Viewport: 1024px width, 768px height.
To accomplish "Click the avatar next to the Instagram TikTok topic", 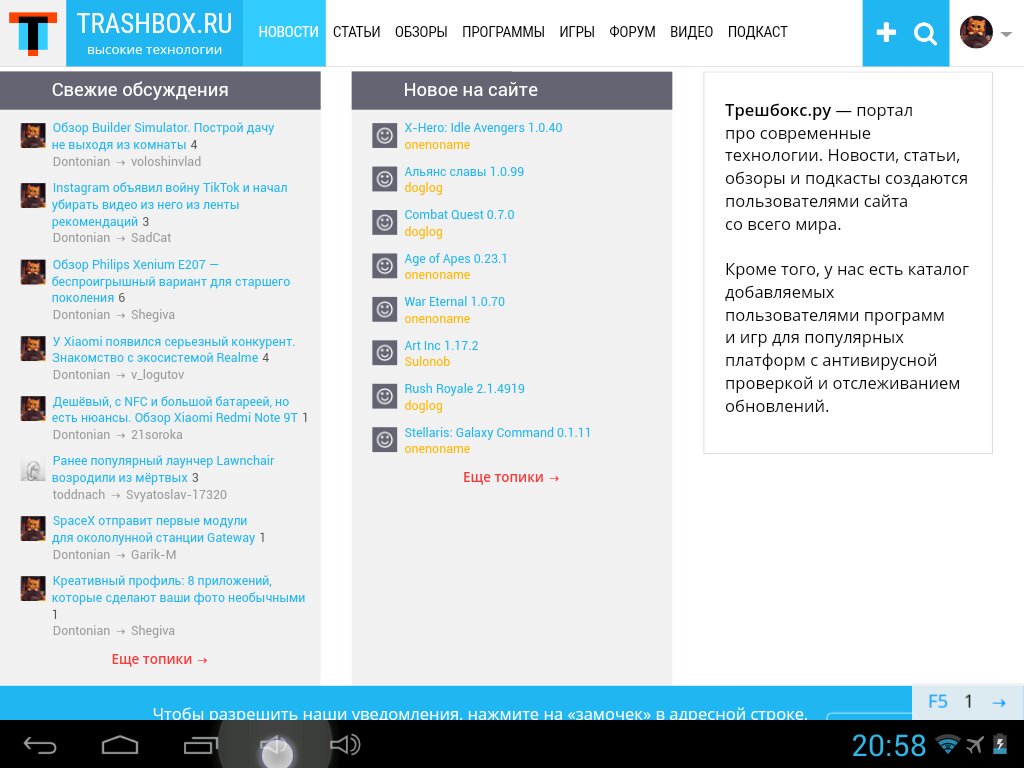I will tap(33, 196).
